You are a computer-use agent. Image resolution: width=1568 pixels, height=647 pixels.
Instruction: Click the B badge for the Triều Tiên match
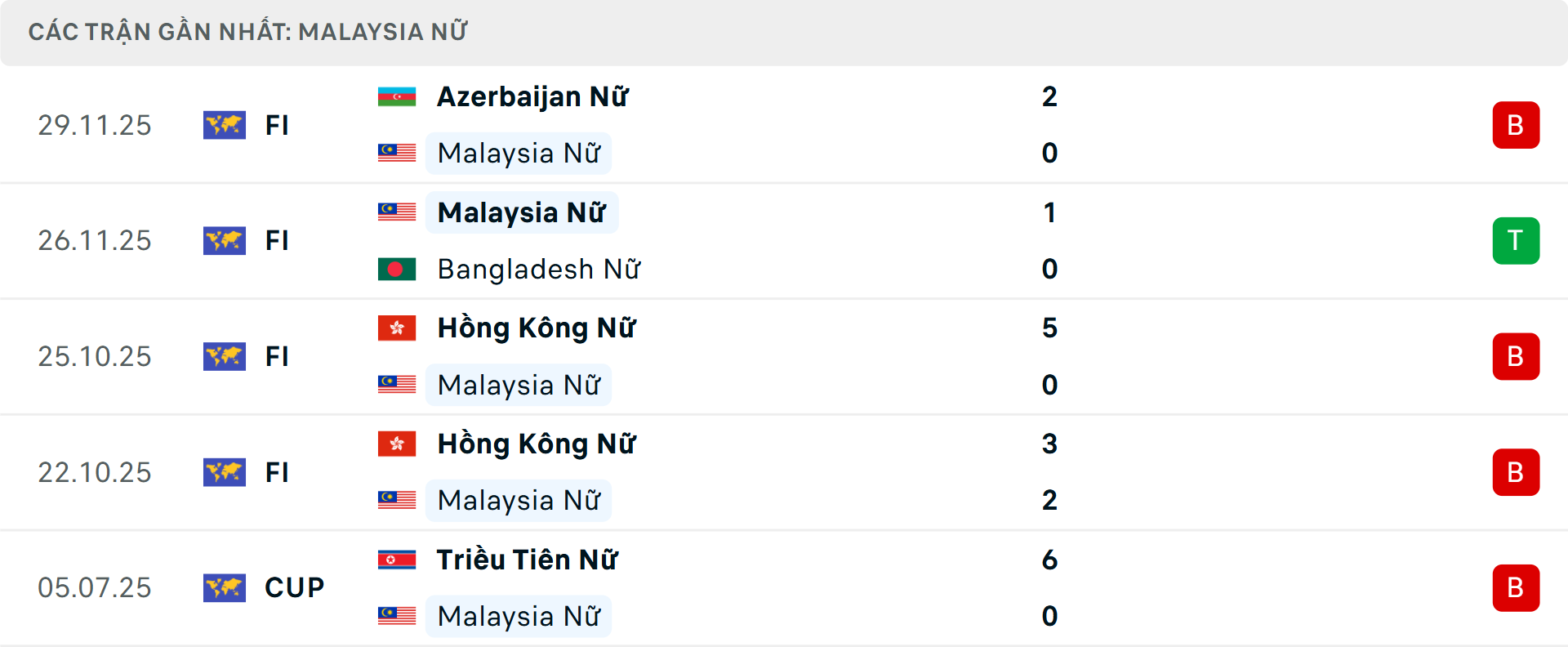1516,587
